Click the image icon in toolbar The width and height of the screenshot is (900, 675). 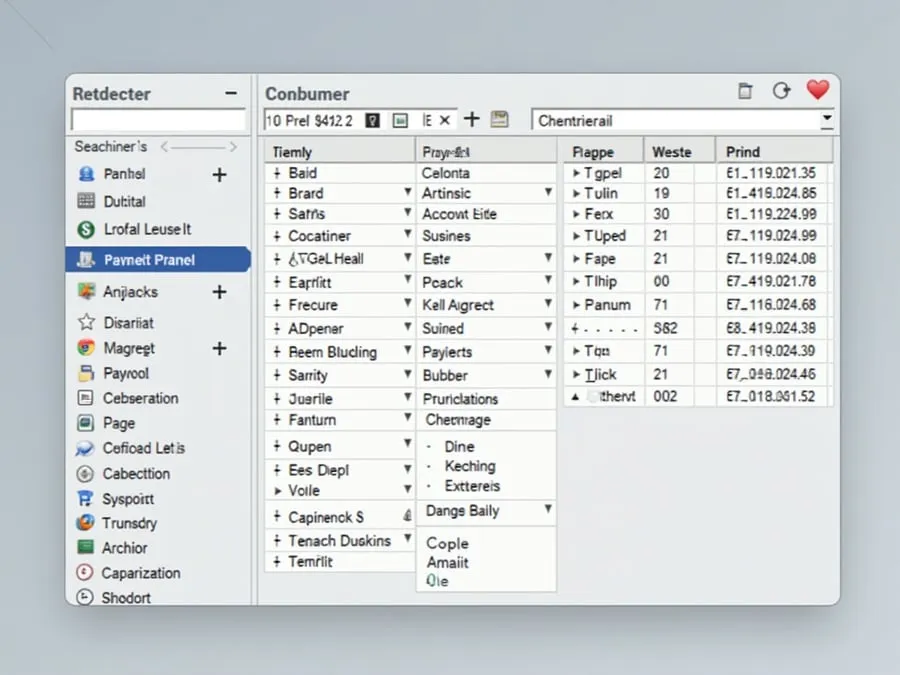[x=400, y=121]
